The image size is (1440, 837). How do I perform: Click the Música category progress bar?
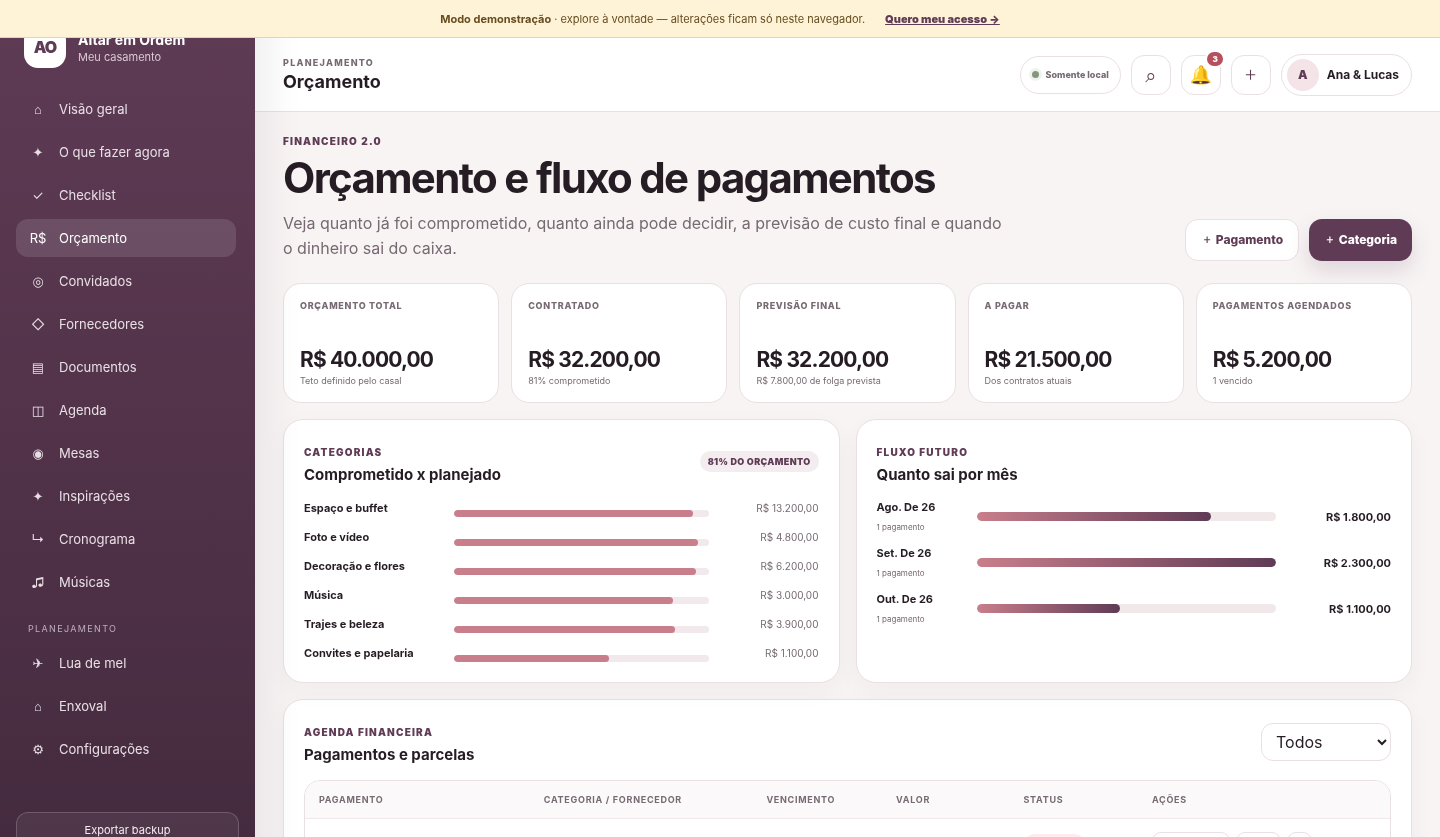(x=581, y=600)
